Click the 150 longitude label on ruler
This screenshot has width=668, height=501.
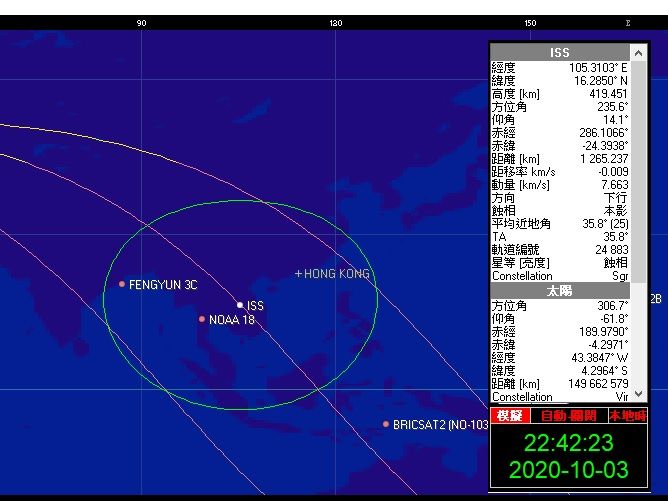[x=530, y=23]
